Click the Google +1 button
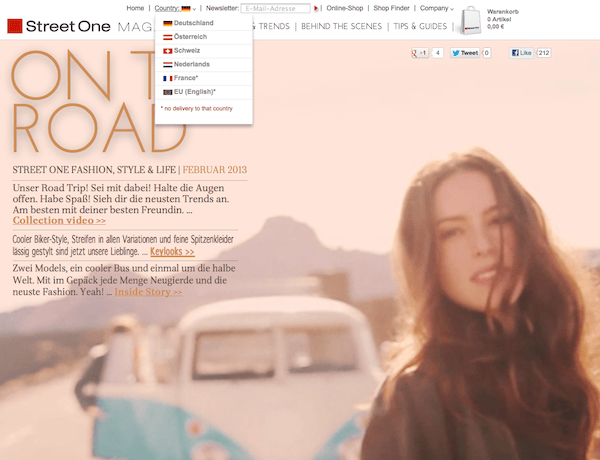Image resolution: width=600 pixels, height=460 pixels. (x=420, y=53)
